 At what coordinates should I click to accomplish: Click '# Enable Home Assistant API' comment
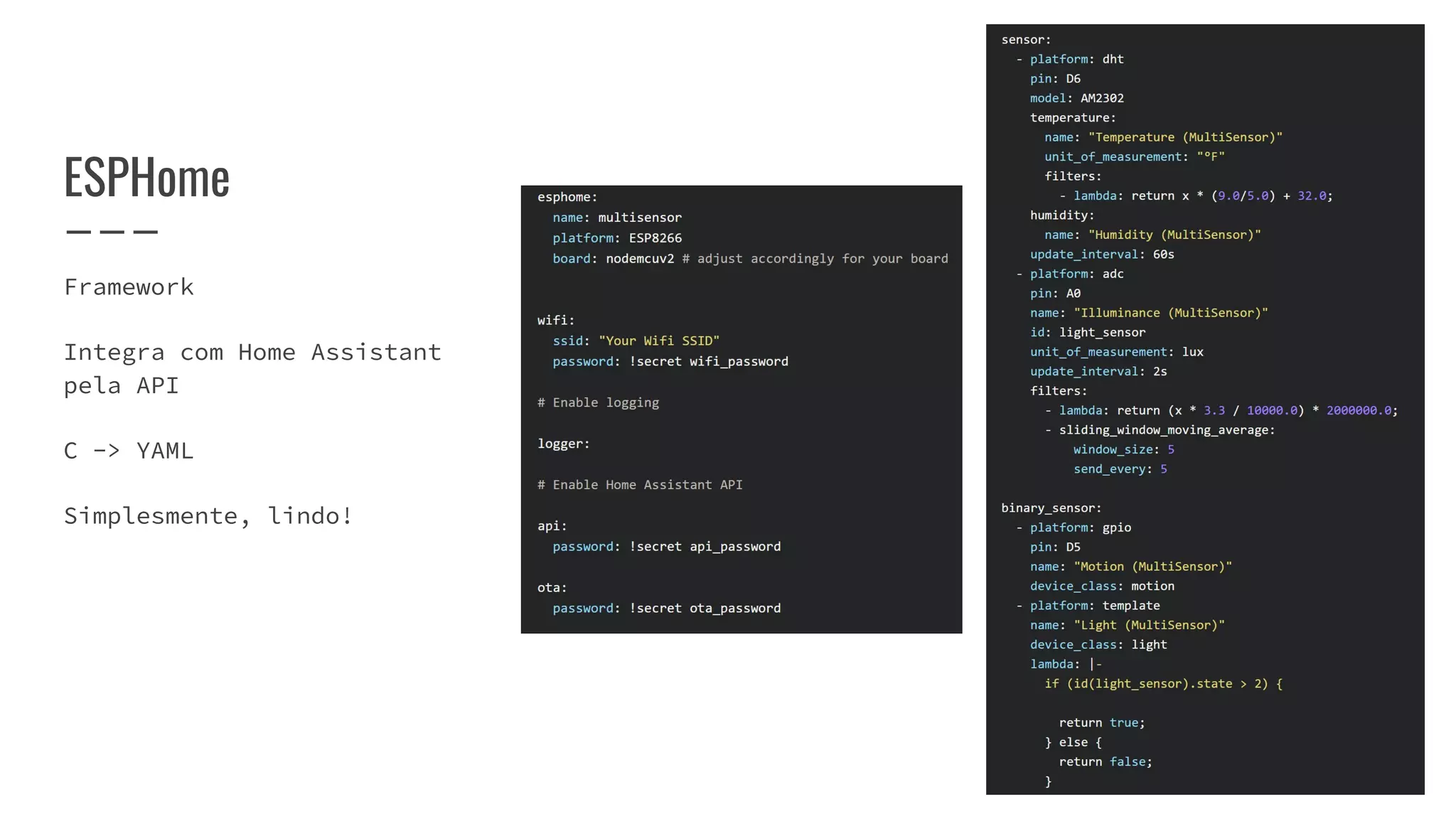[x=640, y=485]
